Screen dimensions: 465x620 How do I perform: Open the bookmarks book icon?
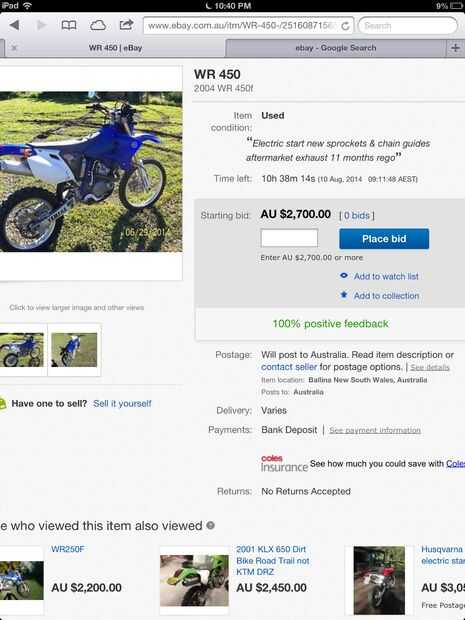pyautogui.click(x=69, y=25)
